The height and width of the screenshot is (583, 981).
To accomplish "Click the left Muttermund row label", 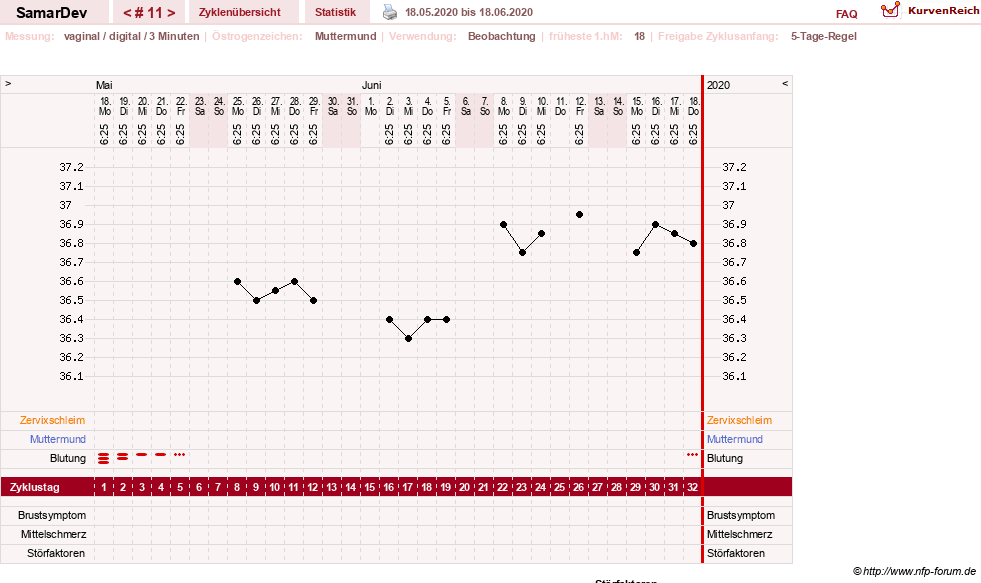I will click(58, 439).
